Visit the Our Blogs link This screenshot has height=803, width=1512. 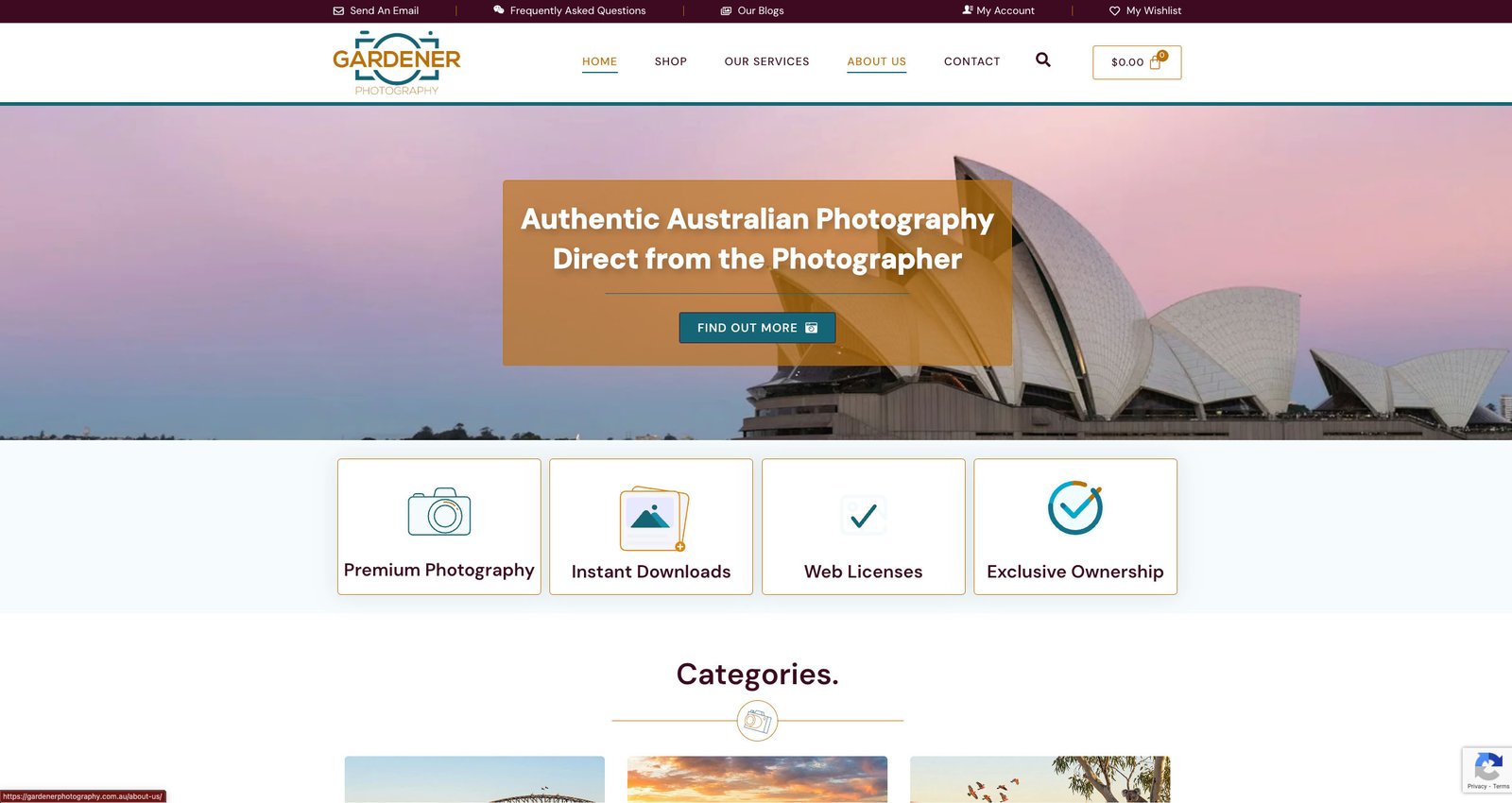pos(752,10)
